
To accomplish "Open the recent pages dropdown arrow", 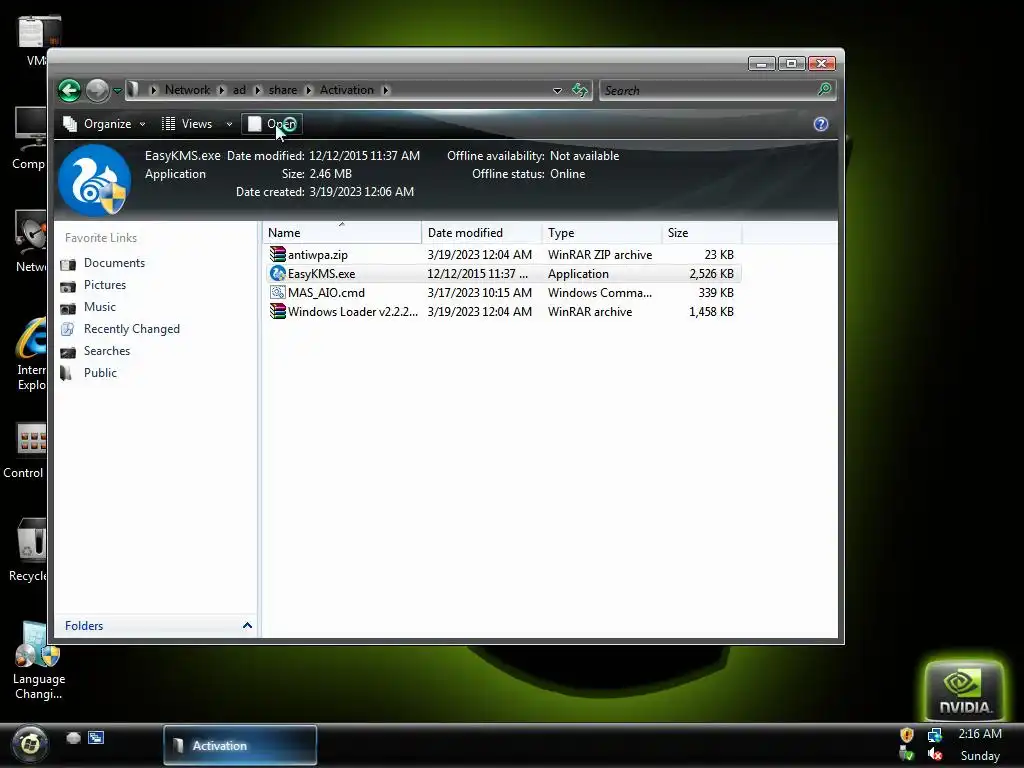I will [x=117, y=91].
